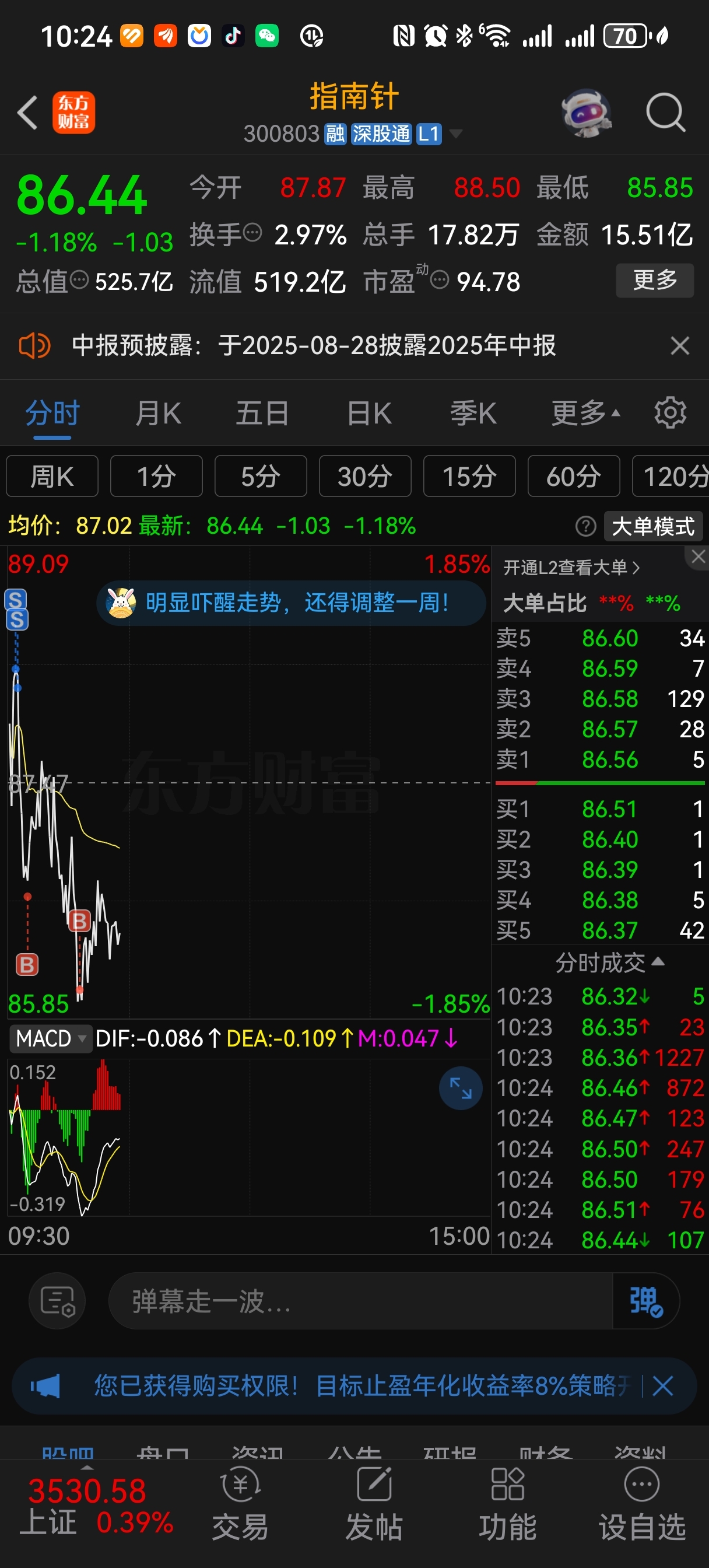This screenshot has height=1568, width=709.
Task: Tap the 买5 86.37 order row
Action: point(600,930)
